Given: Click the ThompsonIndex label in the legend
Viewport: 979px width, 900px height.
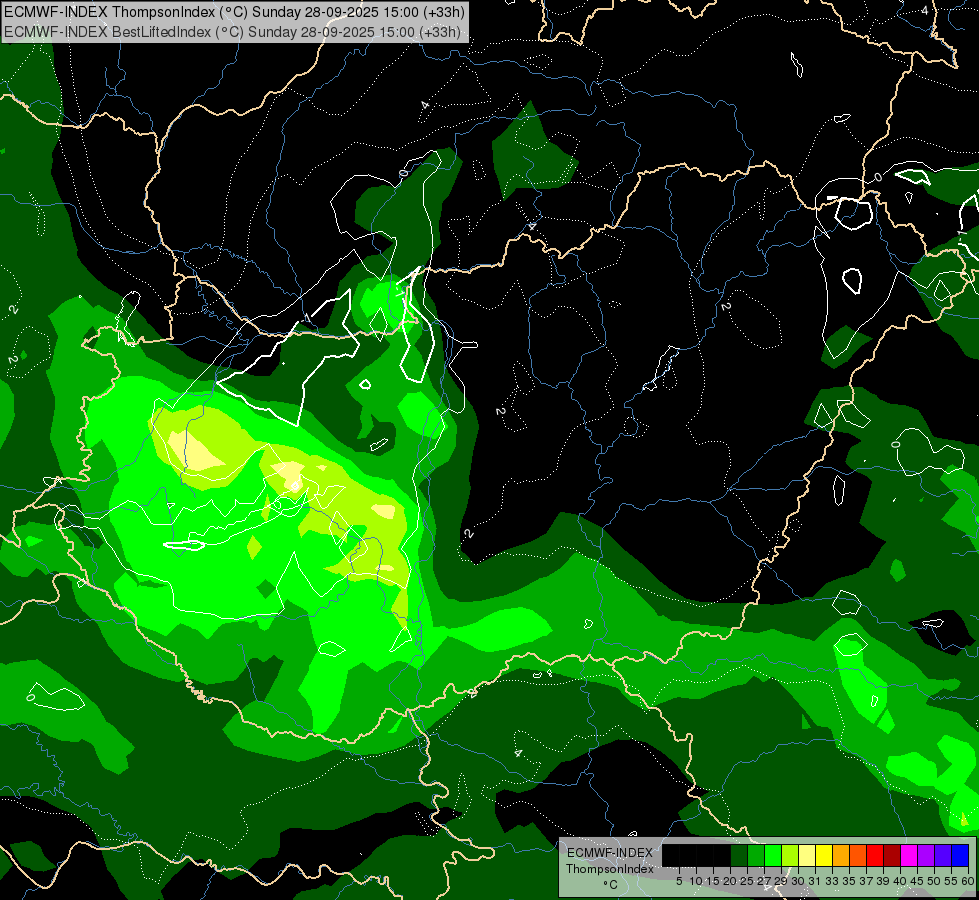Looking at the screenshot, I should click(610, 869).
